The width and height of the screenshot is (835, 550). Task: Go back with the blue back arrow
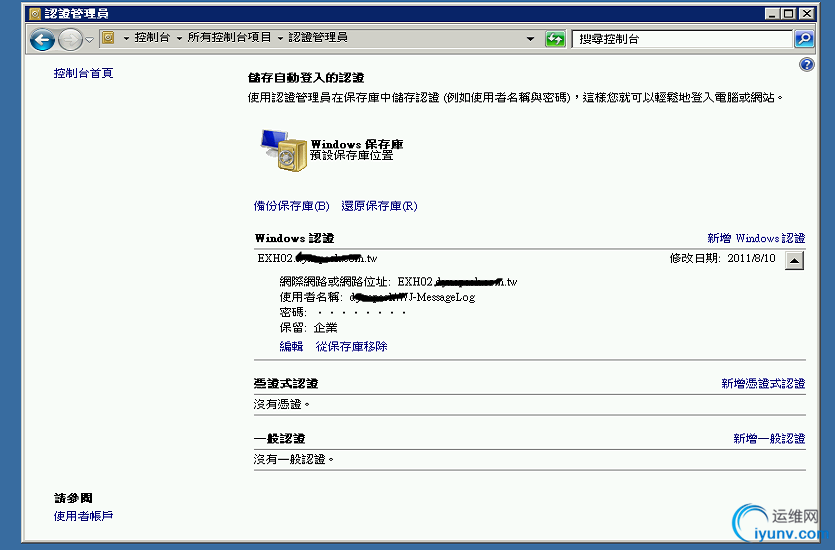pos(42,39)
